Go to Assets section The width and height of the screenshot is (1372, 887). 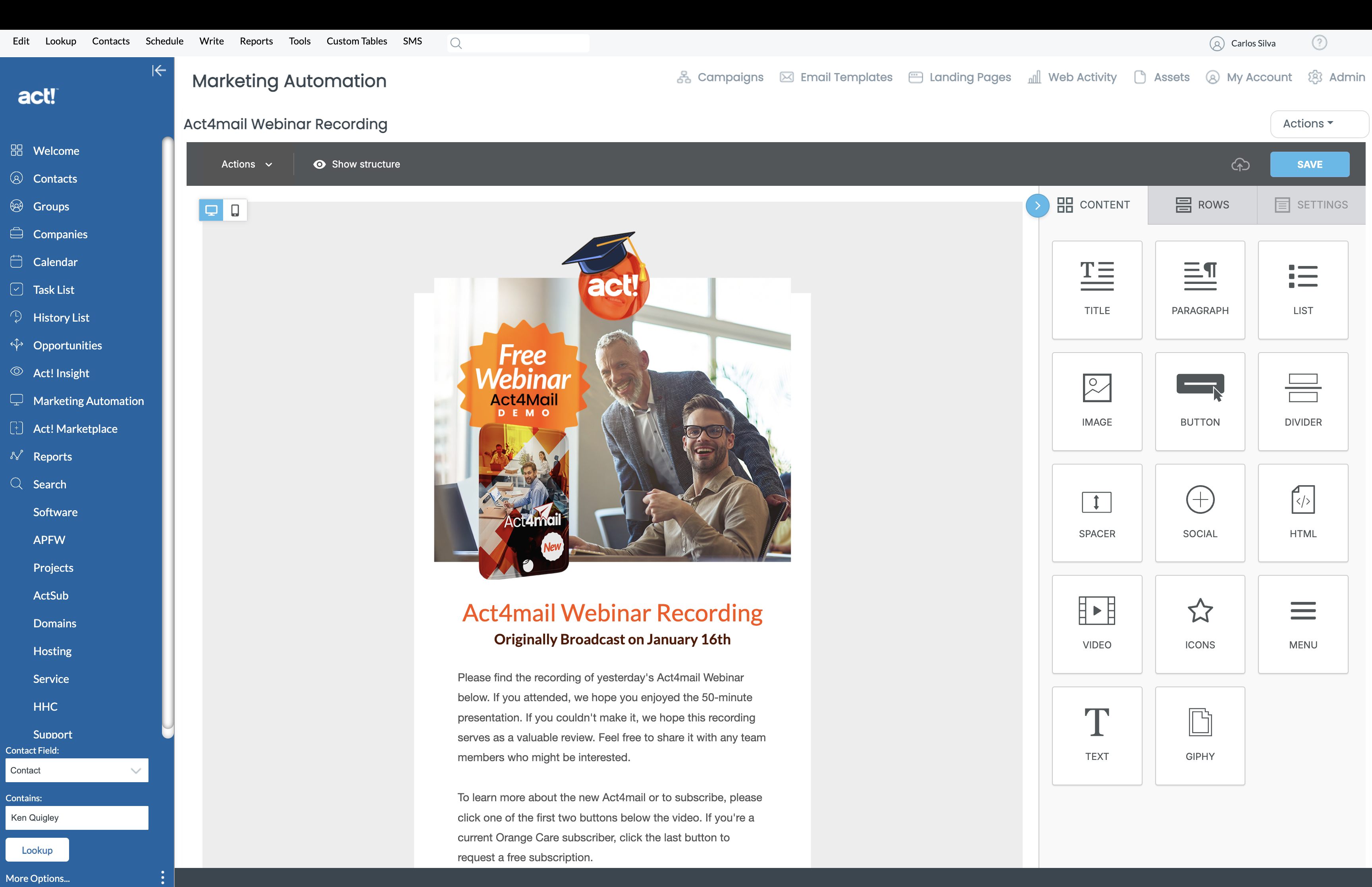point(1161,77)
